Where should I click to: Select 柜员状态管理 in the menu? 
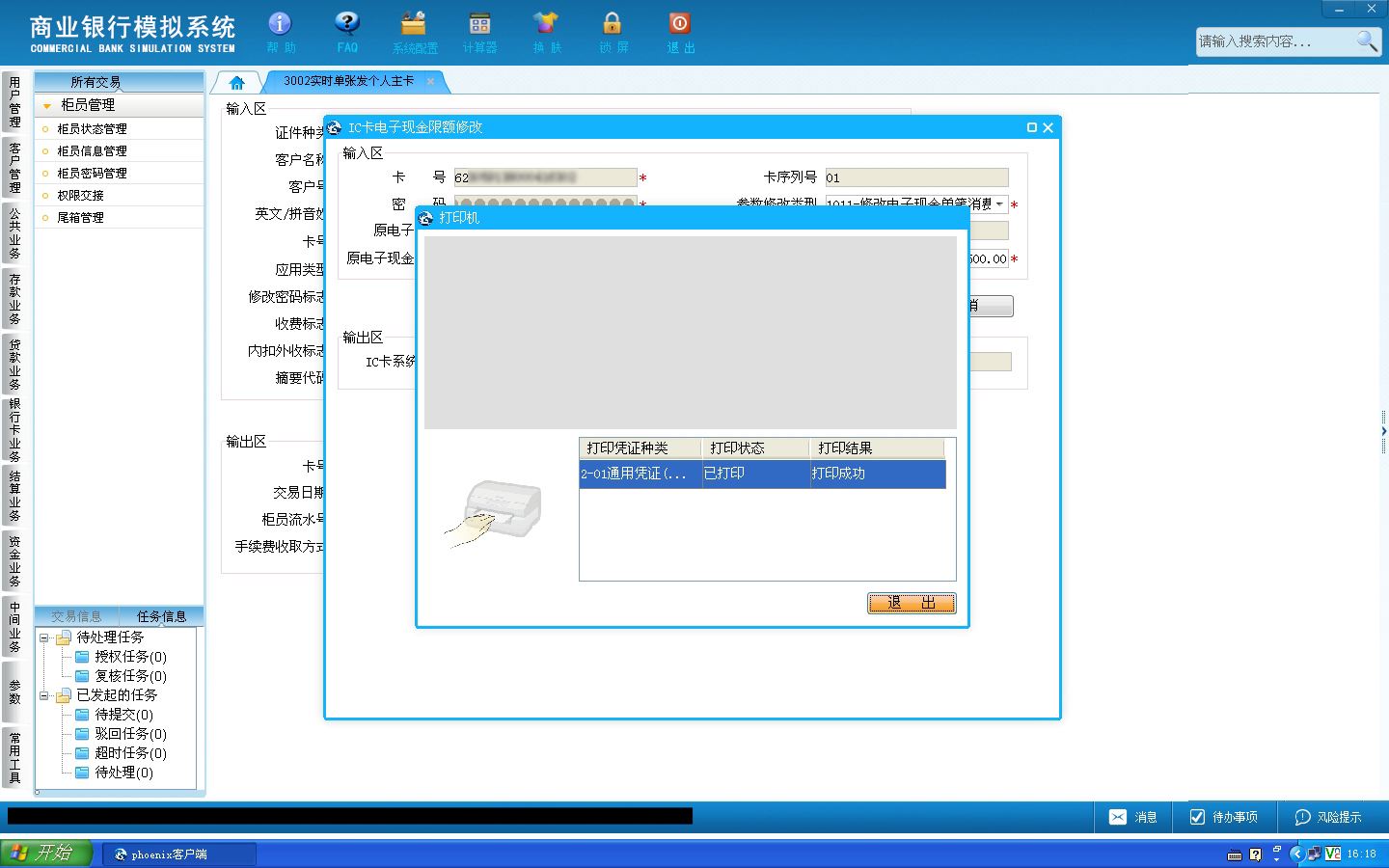click(92, 128)
